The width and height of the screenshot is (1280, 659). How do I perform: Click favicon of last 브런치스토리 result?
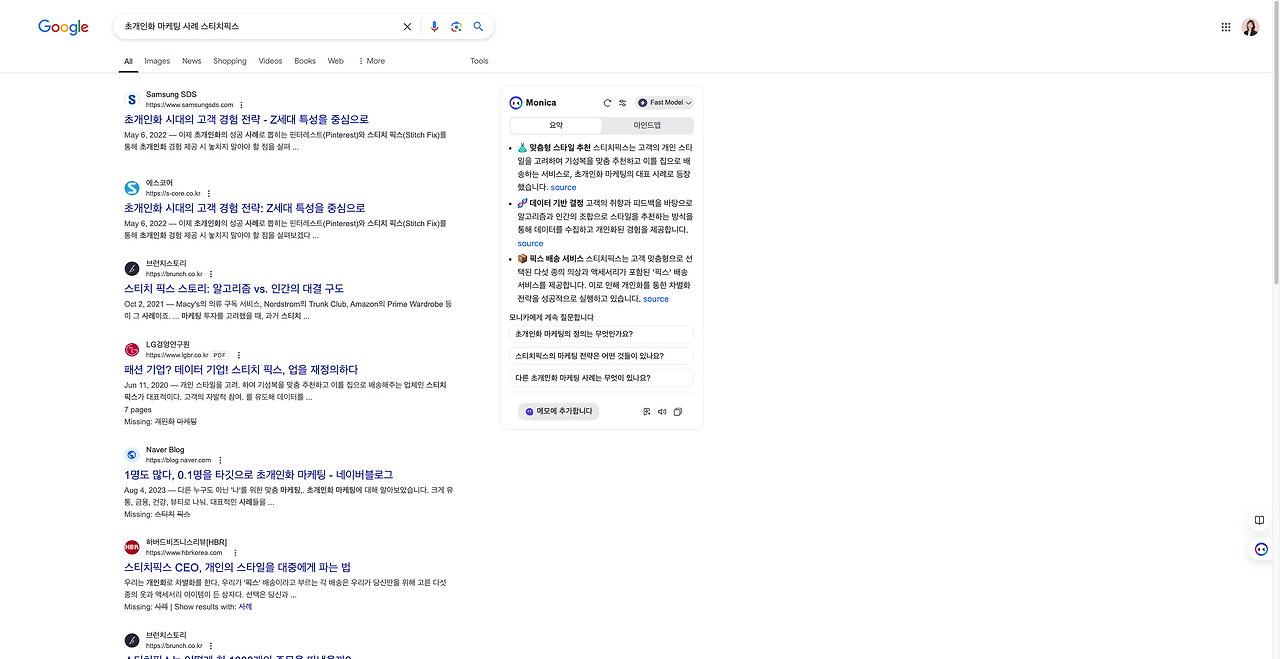point(132,640)
